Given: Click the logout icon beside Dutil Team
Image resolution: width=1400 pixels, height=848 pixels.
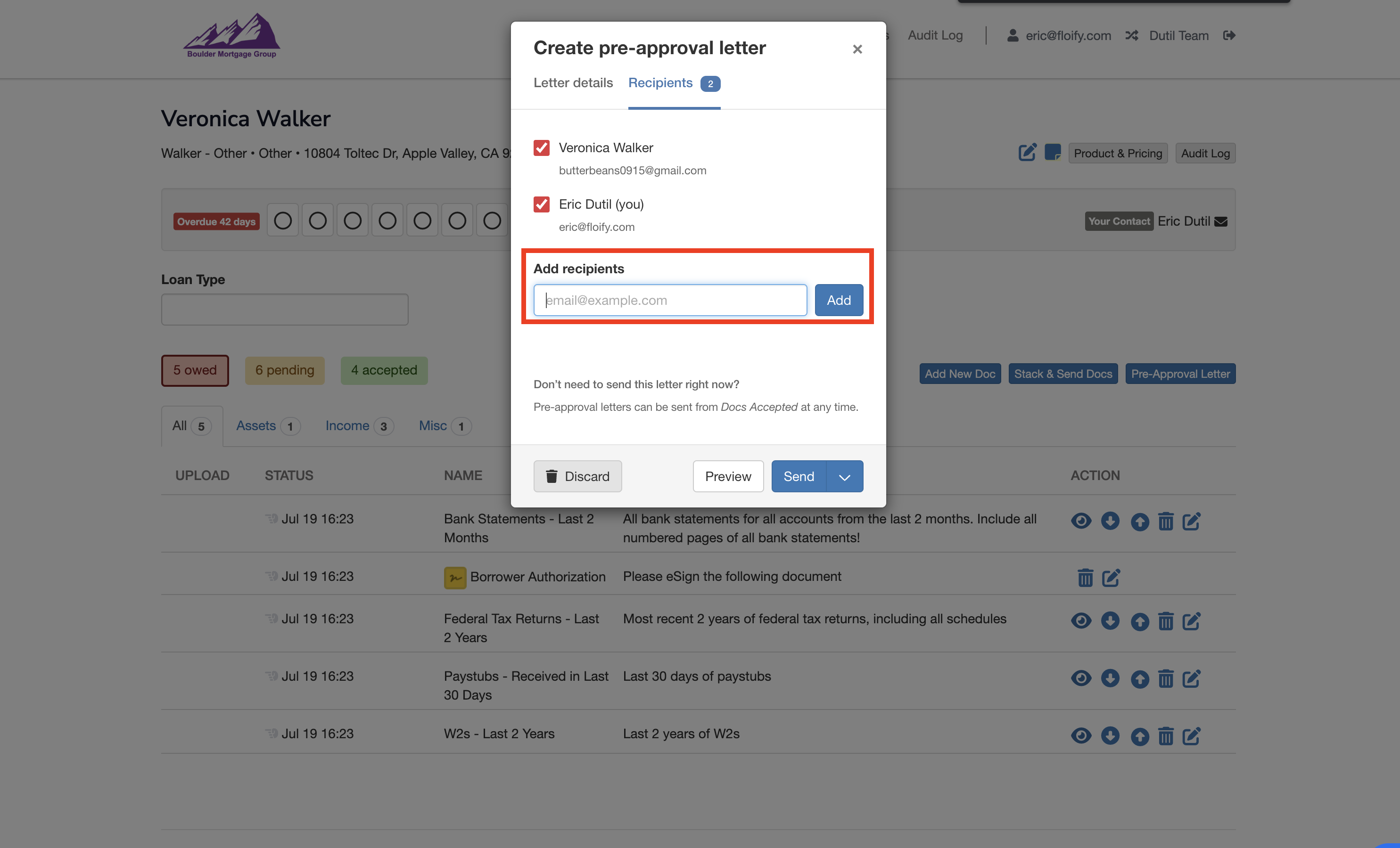Looking at the screenshot, I should 1229,35.
